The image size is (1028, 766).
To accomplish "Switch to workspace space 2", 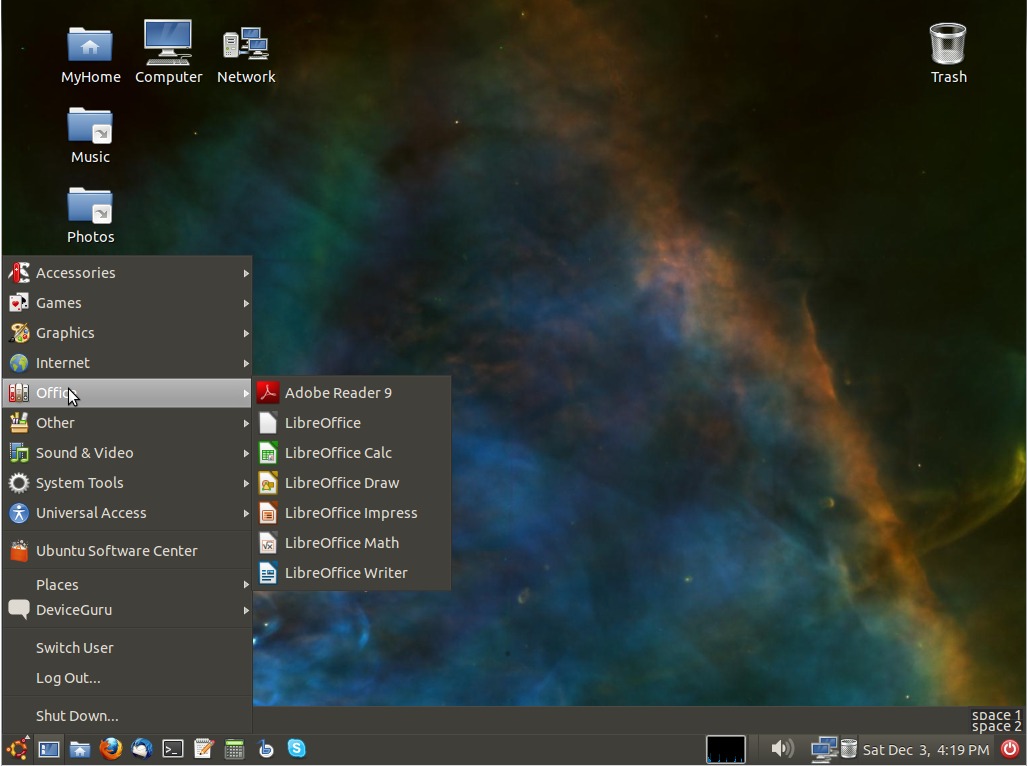I will [x=996, y=727].
